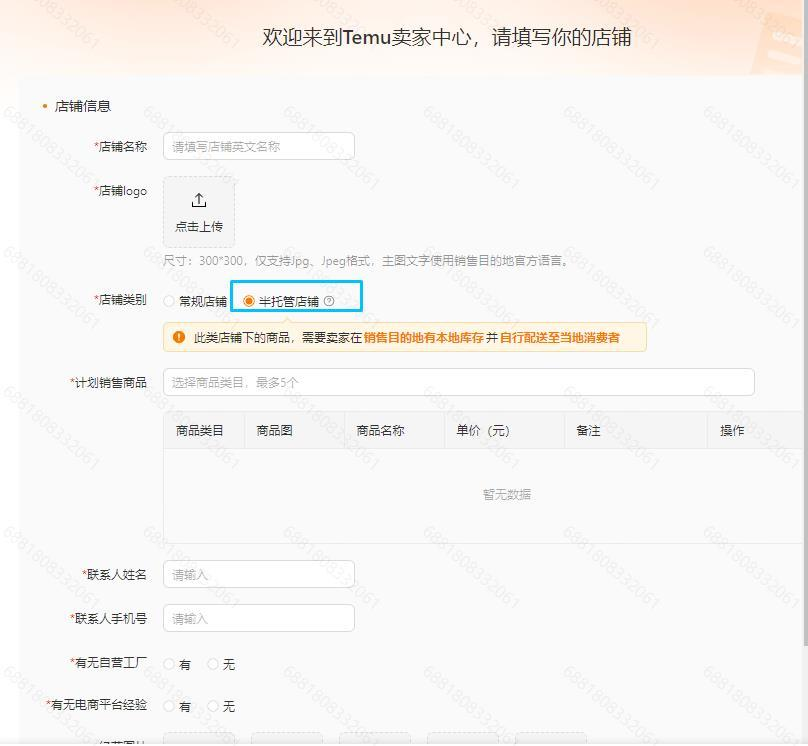Select the 常规店铺 radio button

click(x=170, y=297)
